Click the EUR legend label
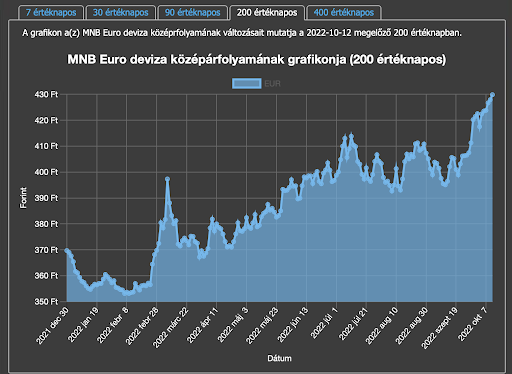 pos(272,84)
